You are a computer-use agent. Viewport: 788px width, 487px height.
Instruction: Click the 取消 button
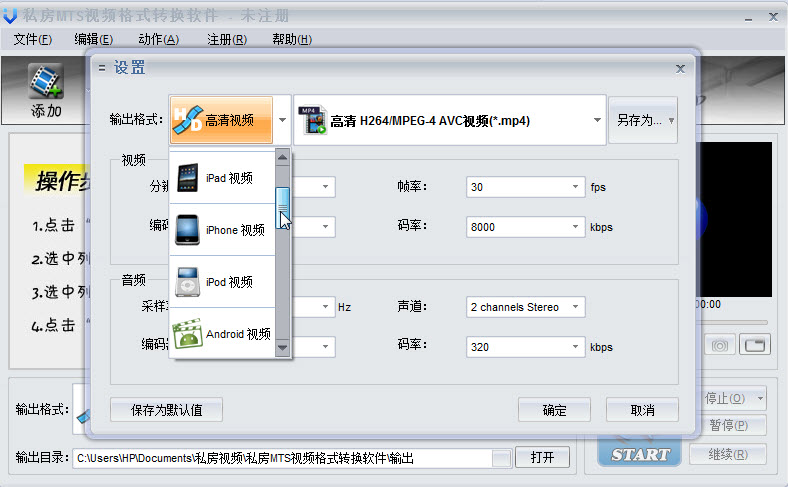pos(642,410)
